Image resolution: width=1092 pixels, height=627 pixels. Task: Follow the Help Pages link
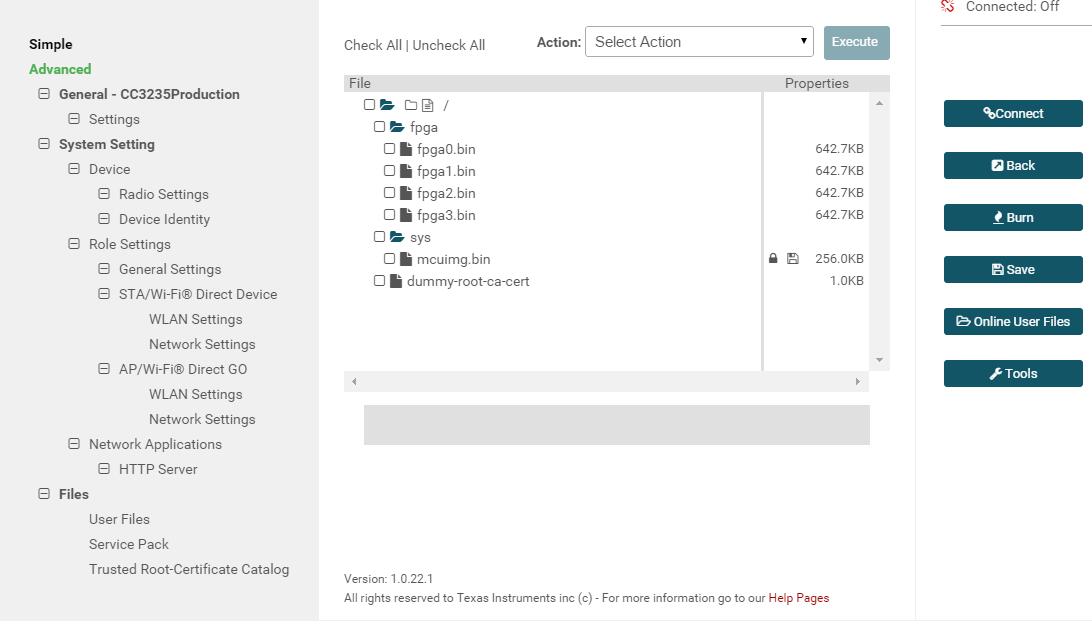798,598
